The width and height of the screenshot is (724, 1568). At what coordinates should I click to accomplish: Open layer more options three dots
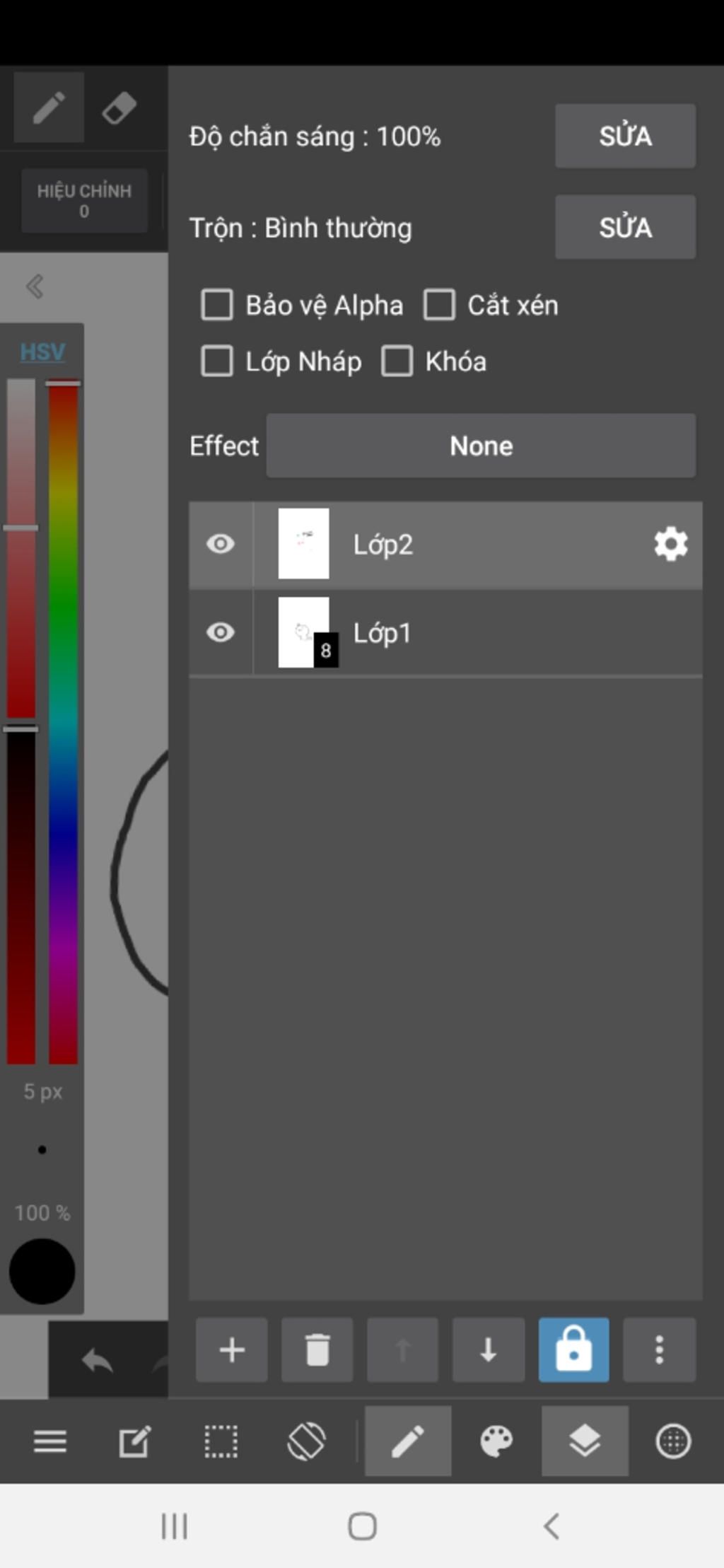[659, 1349]
